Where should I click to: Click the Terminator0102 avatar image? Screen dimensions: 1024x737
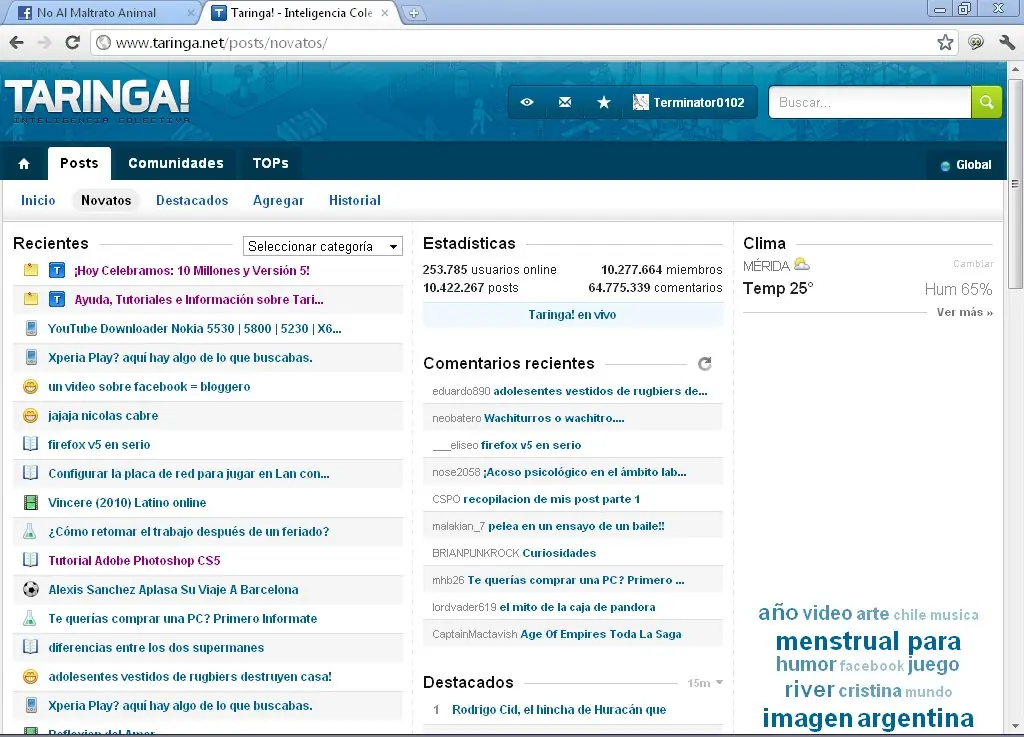[x=641, y=102]
